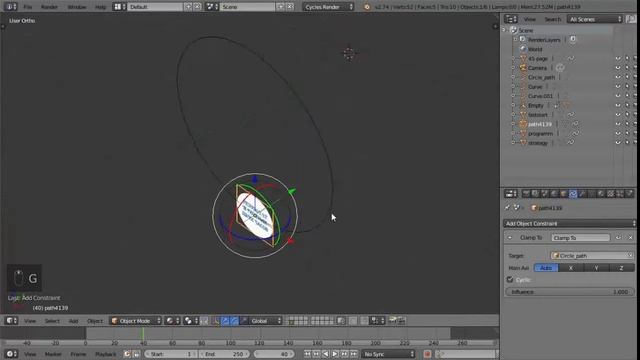Open the Circle_path target field
The width and height of the screenshot is (640, 360).
click(591, 256)
